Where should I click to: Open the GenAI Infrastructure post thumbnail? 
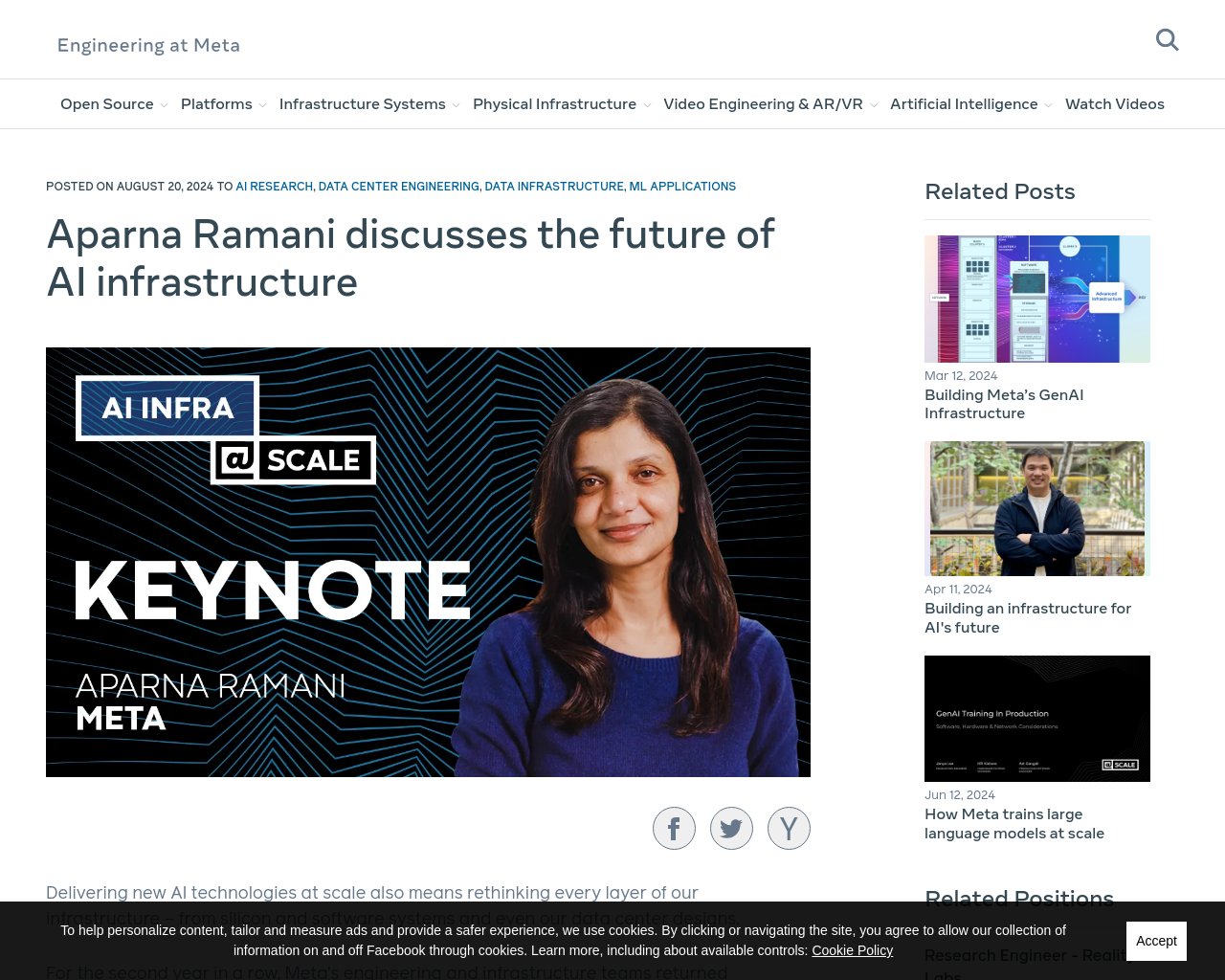(1037, 299)
